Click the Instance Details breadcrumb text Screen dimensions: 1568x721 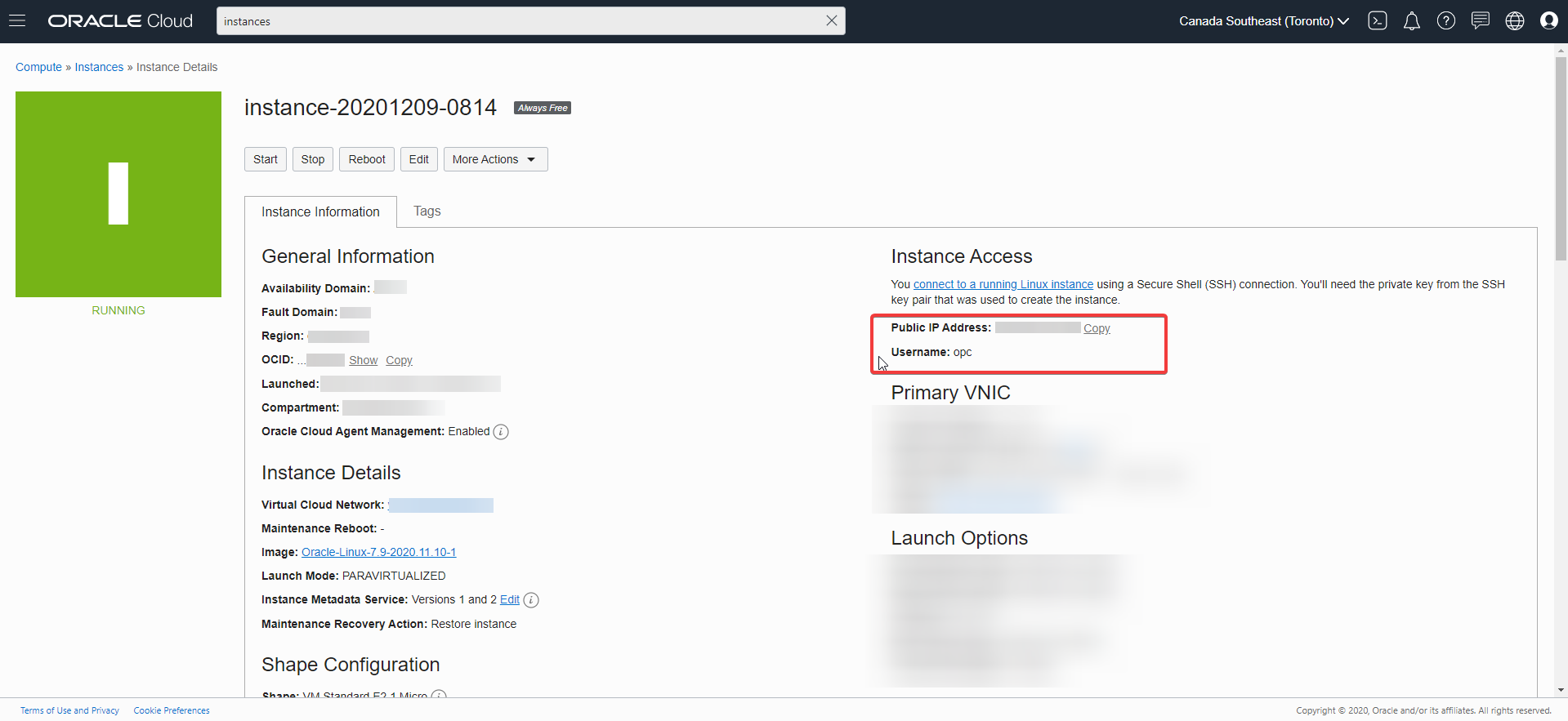pyautogui.click(x=177, y=68)
